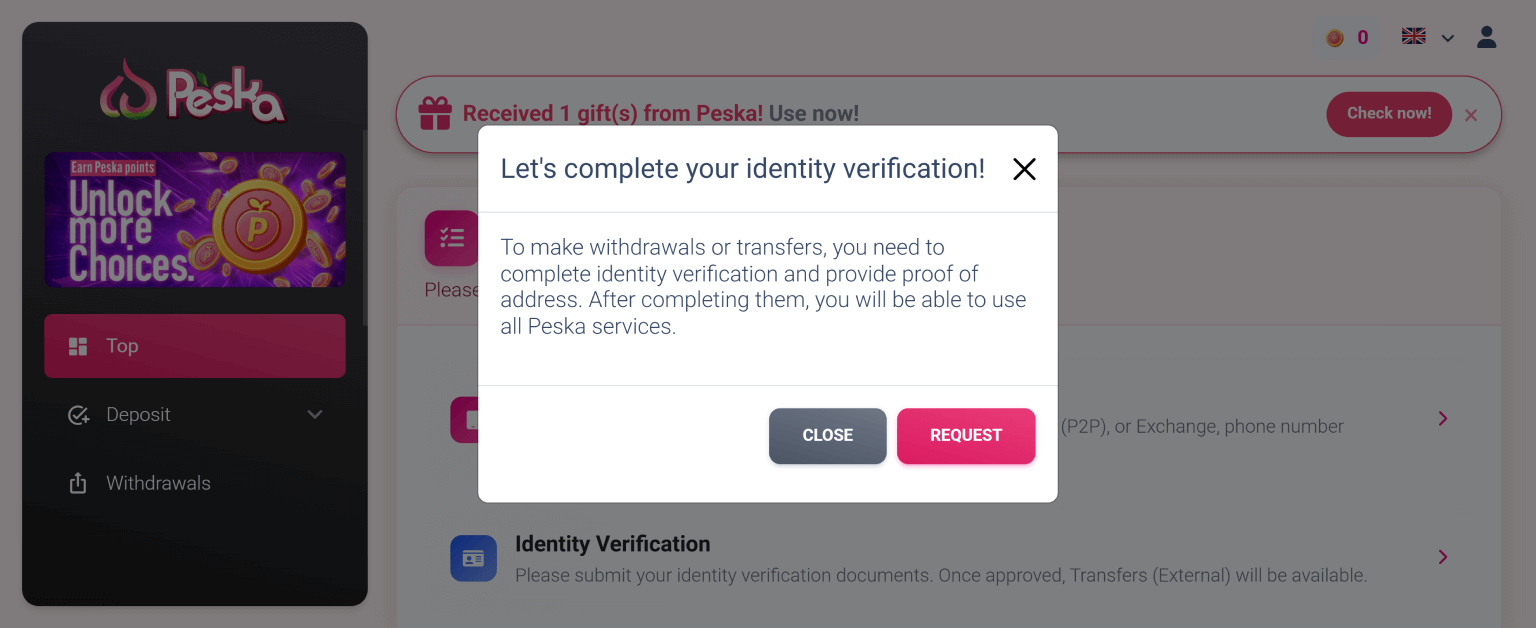
Task: Go to Withdrawals in the sidebar
Action: [x=158, y=484]
